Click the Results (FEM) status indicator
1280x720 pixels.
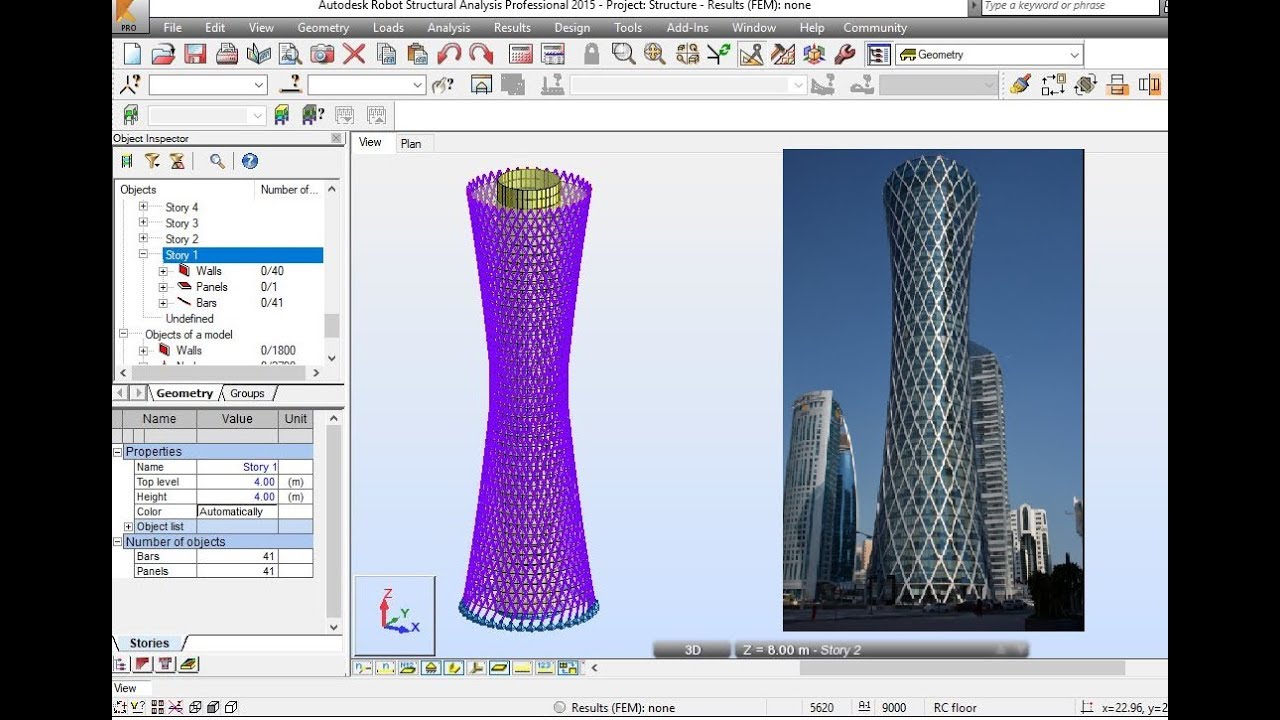coord(615,708)
